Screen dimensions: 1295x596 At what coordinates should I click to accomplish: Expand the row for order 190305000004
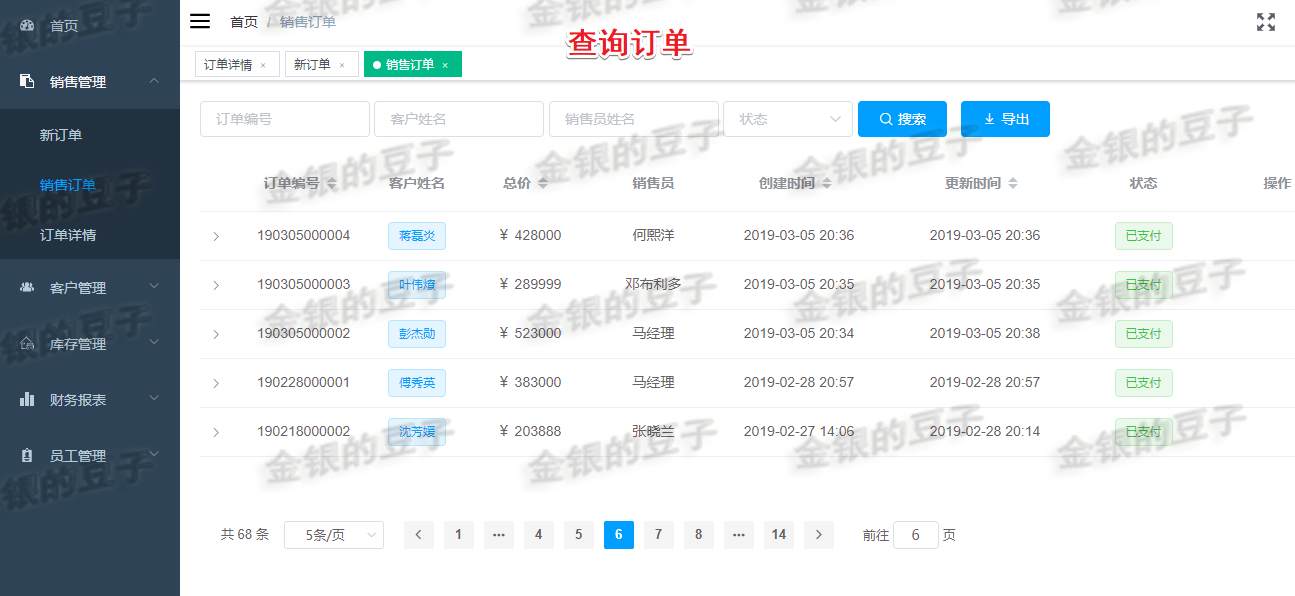coord(216,235)
